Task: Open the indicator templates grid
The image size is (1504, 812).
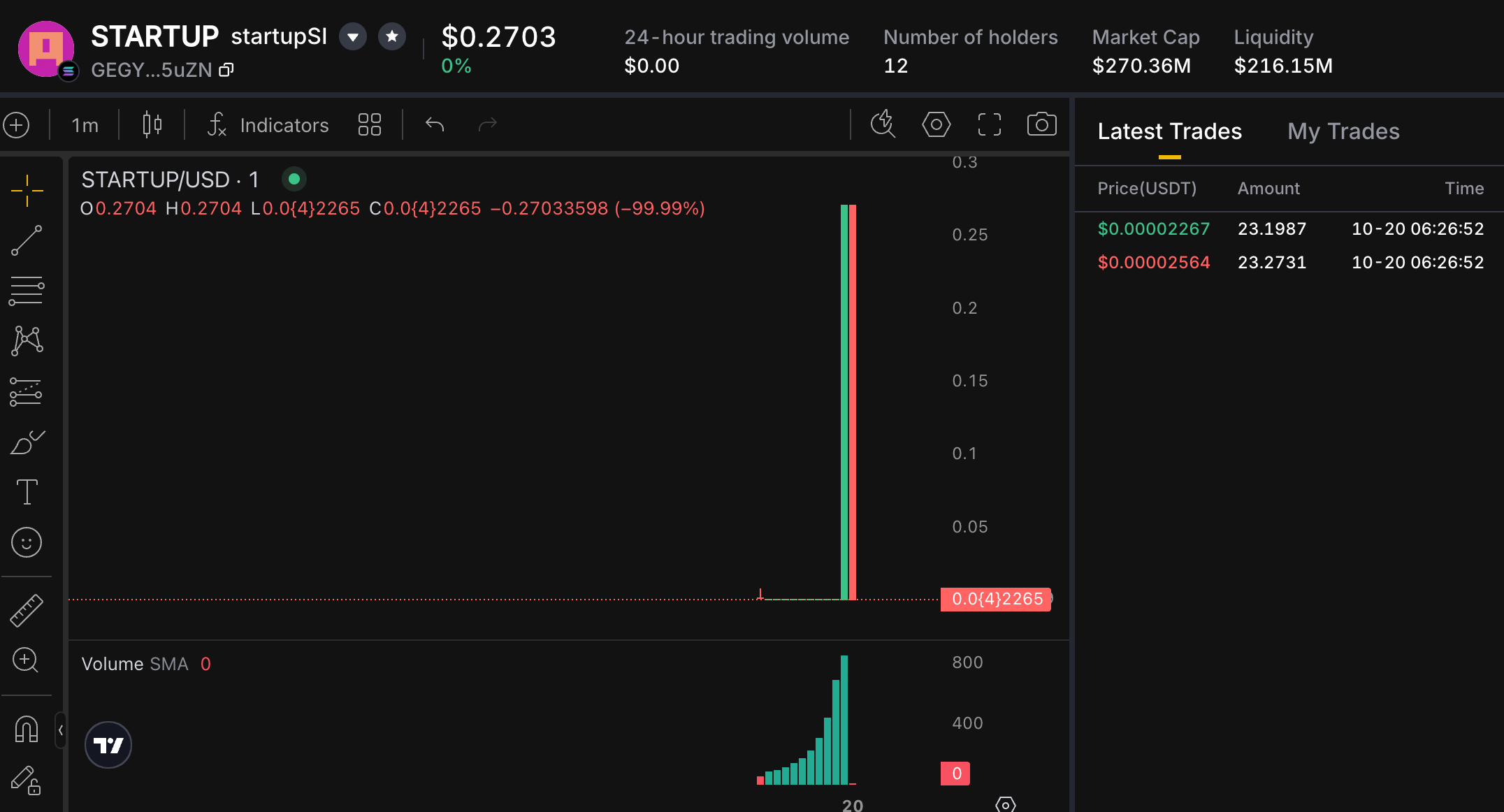Action: coord(370,125)
